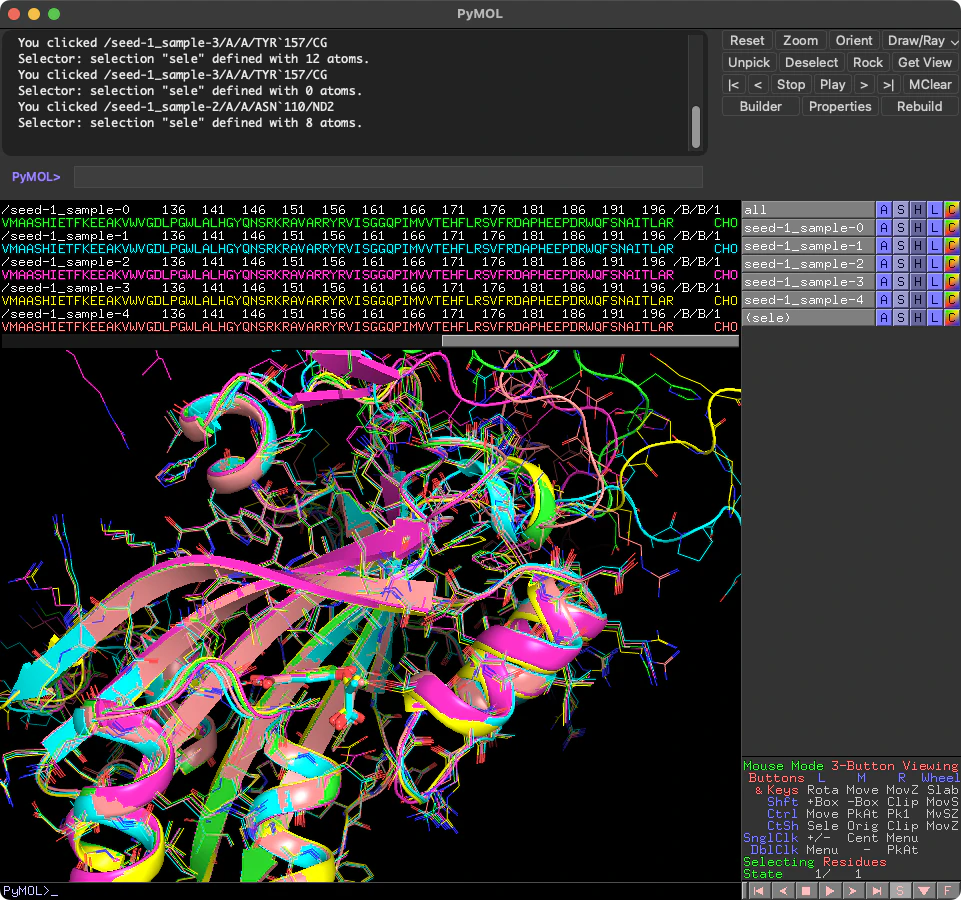Open the Hide menu for seed-1_sample-0
The width and height of the screenshot is (961, 900).
[x=917, y=227]
